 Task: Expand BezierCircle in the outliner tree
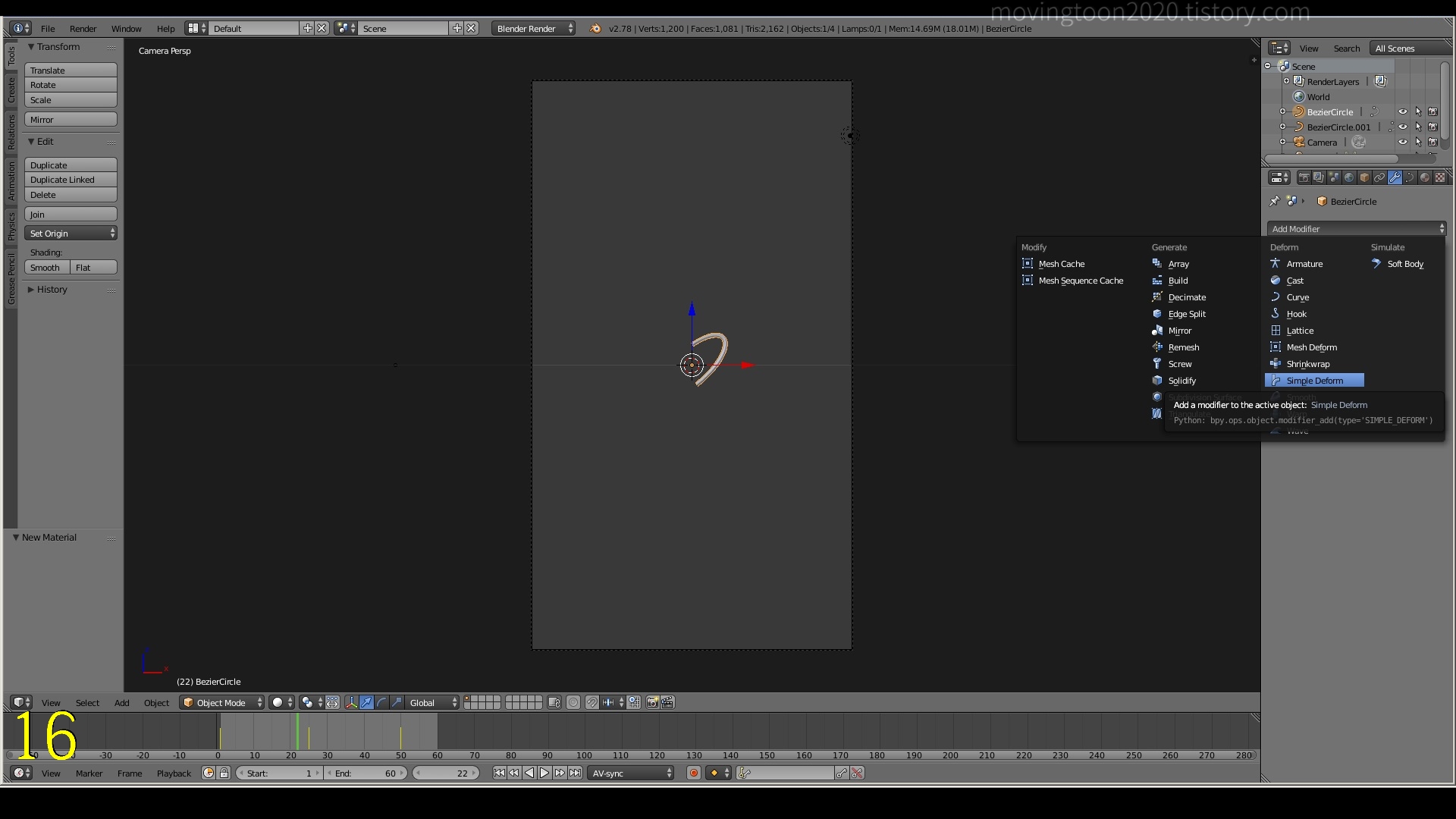1283,111
